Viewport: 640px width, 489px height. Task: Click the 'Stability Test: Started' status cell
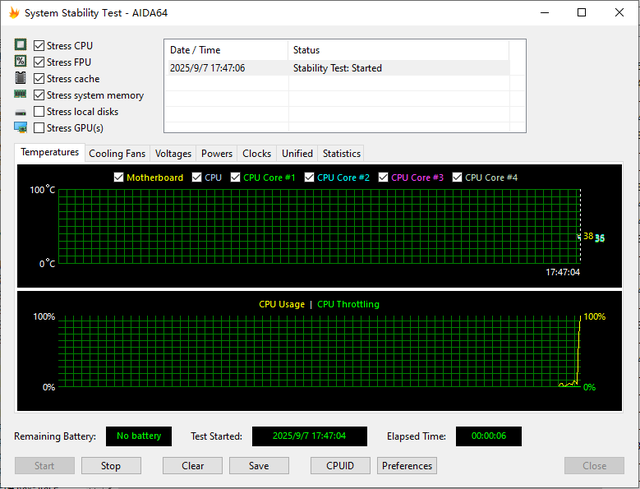click(x=338, y=68)
